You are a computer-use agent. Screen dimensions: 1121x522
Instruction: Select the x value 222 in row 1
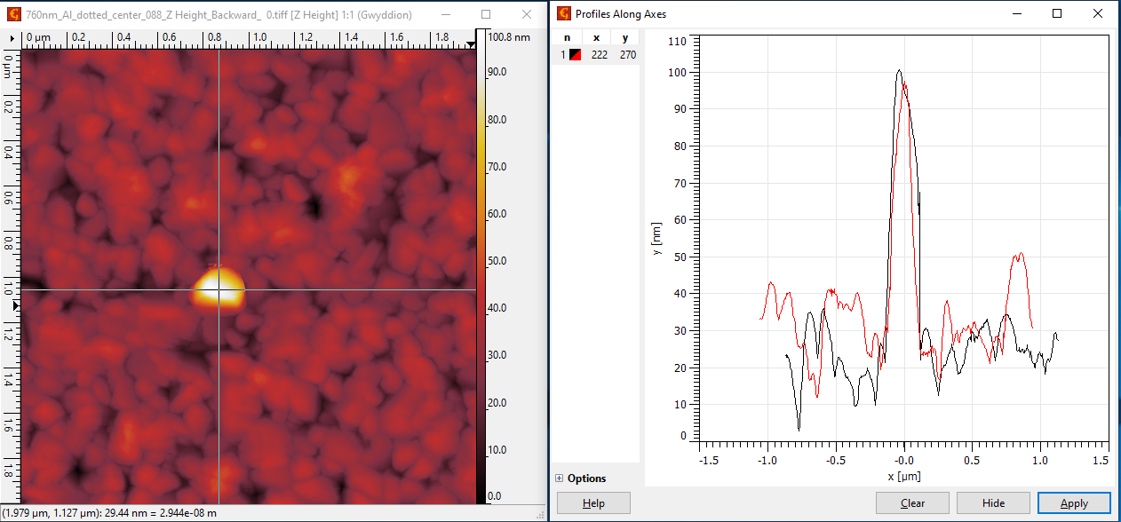click(599, 55)
